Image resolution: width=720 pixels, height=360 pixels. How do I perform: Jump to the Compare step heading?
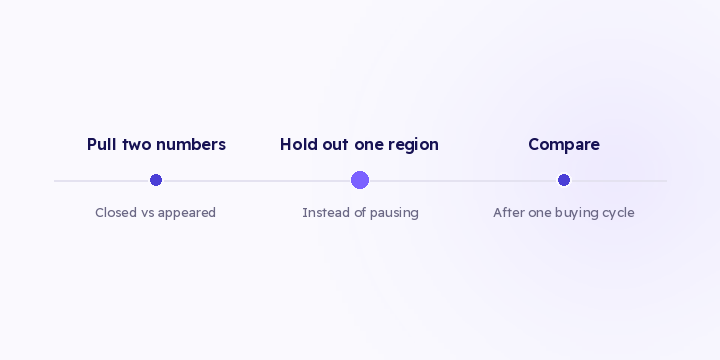pos(564,145)
